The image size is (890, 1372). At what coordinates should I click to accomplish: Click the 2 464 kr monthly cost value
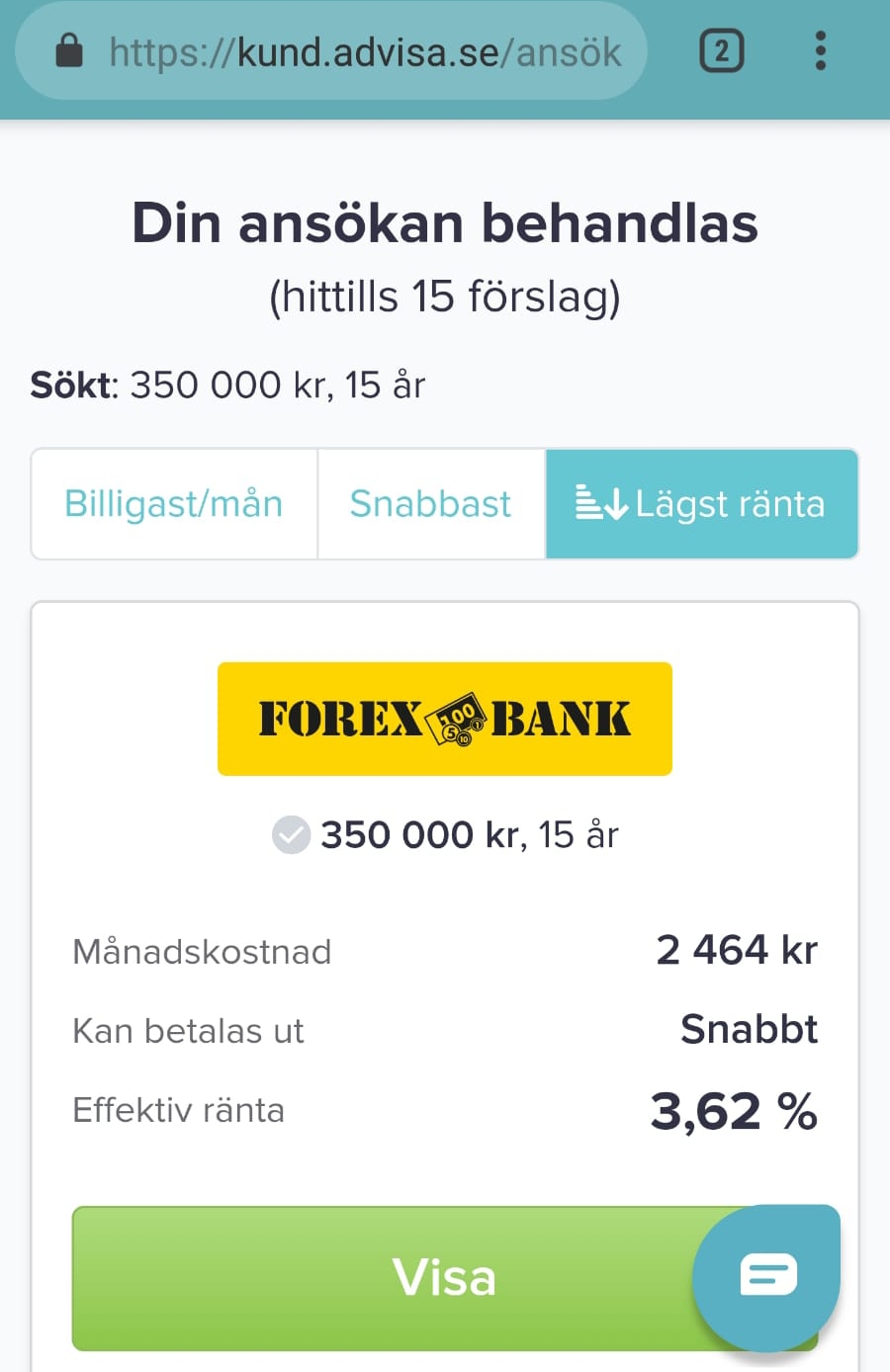(736, 950)
